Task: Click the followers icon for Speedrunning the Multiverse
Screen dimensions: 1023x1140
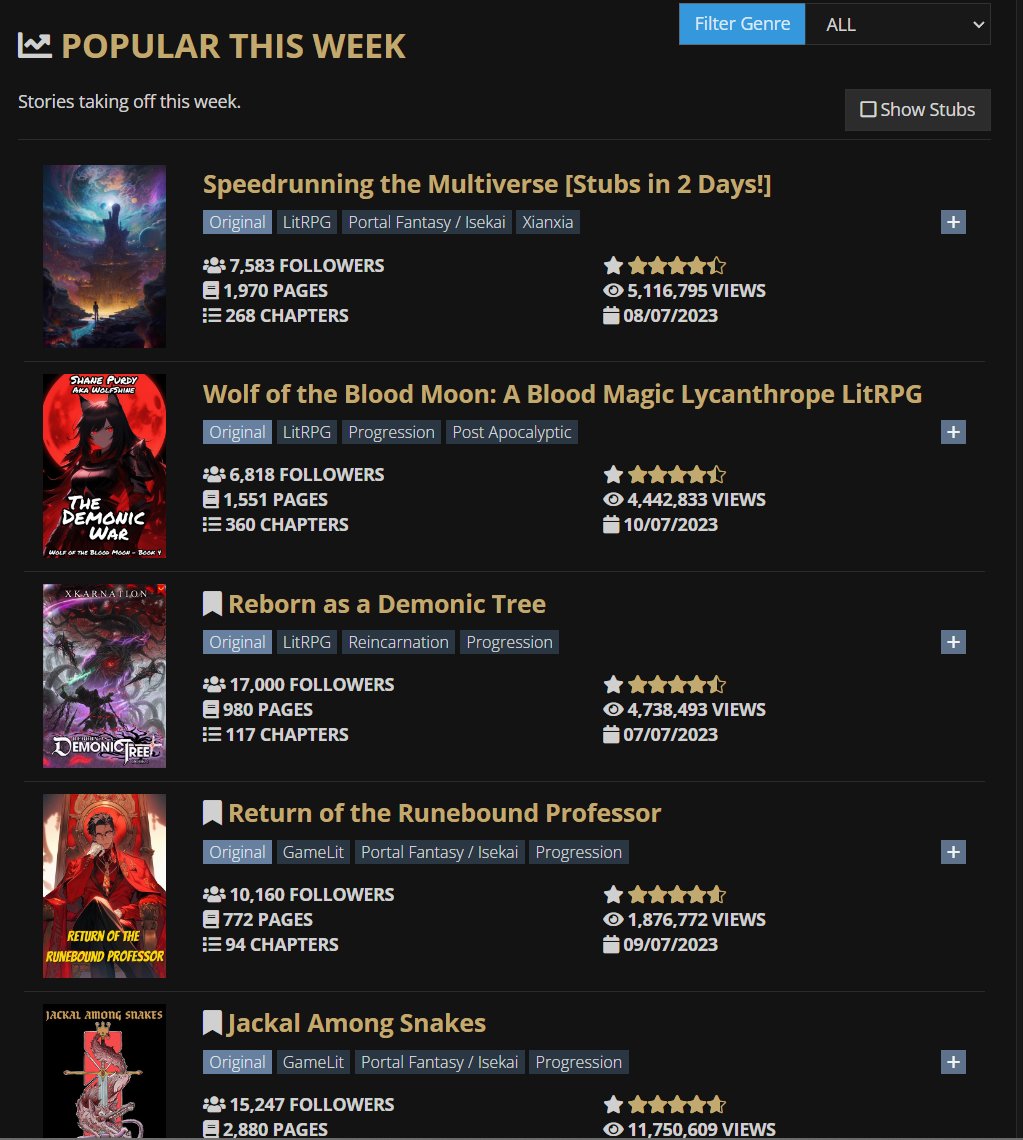Action: coord(214,265)
